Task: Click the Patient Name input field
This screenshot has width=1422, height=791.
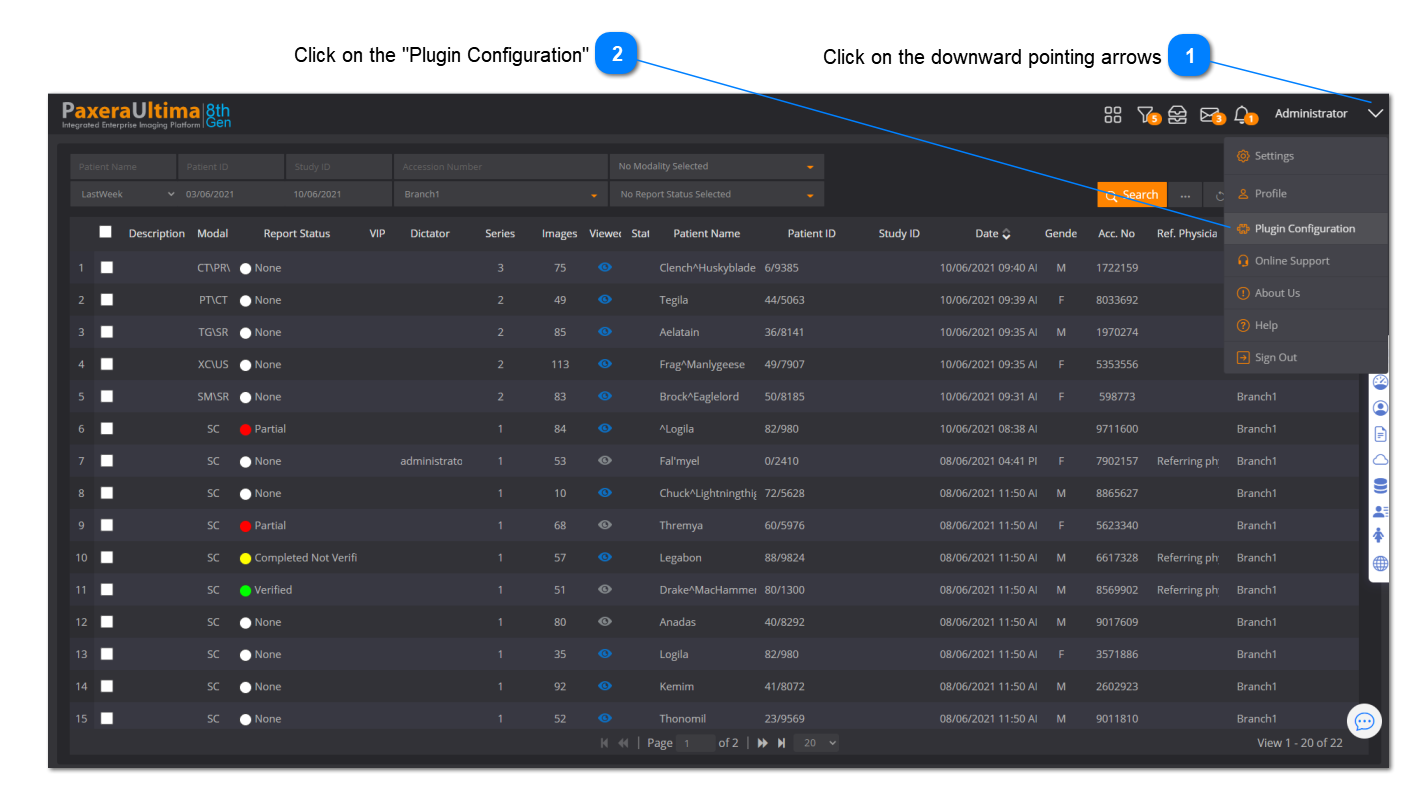Action: [x=123, y=167]
